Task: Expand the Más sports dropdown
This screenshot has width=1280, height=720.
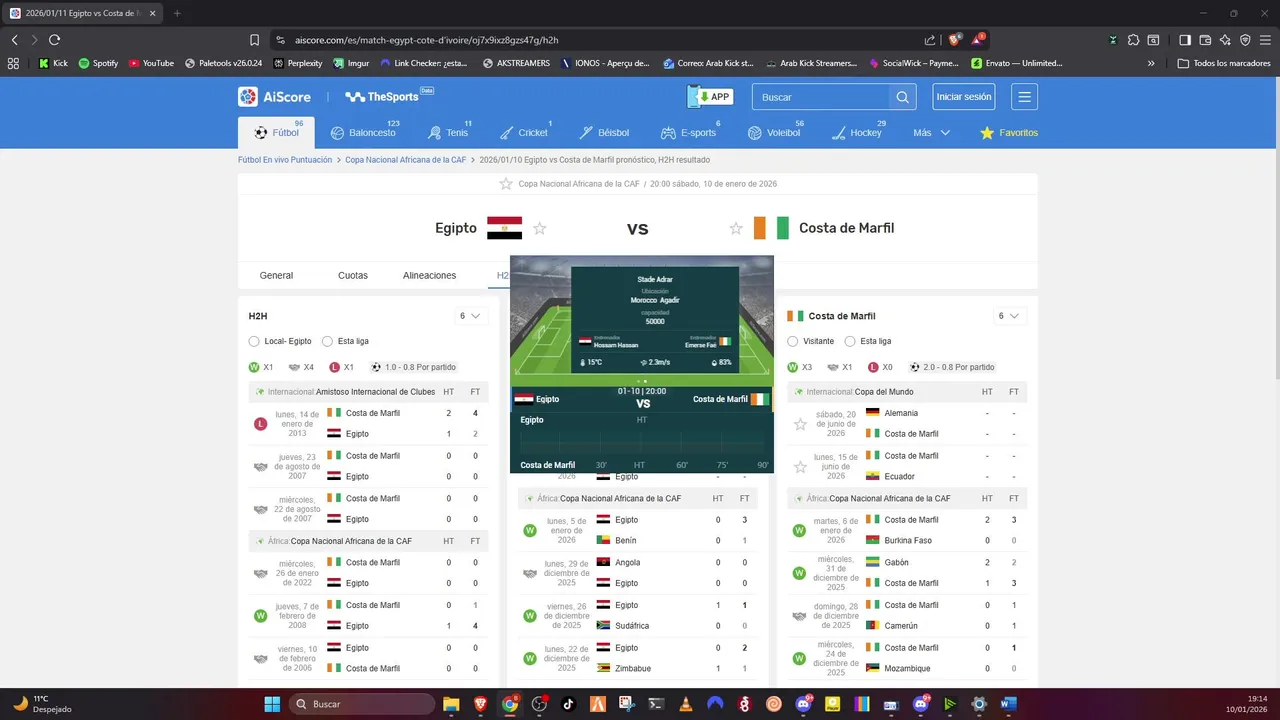Action: (x=931, y=132)
